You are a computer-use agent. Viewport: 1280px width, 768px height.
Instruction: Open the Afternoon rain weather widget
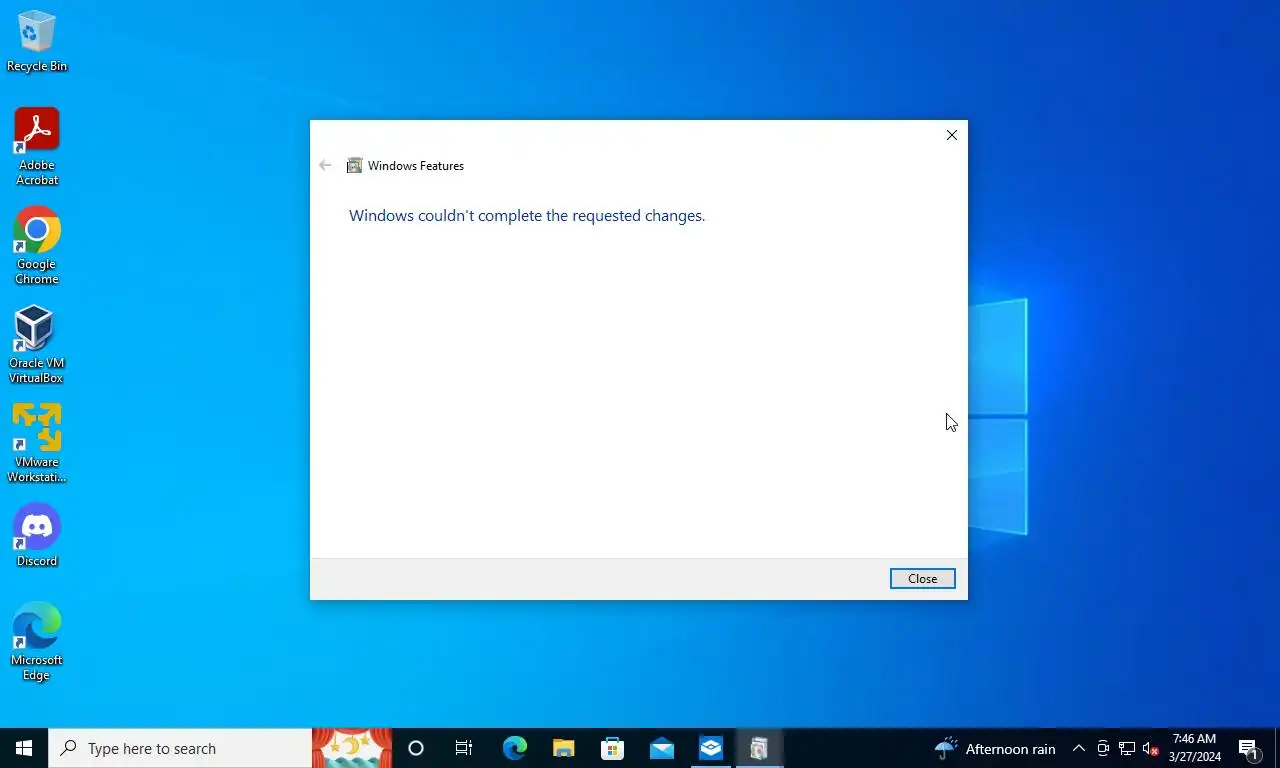(995, 748)
